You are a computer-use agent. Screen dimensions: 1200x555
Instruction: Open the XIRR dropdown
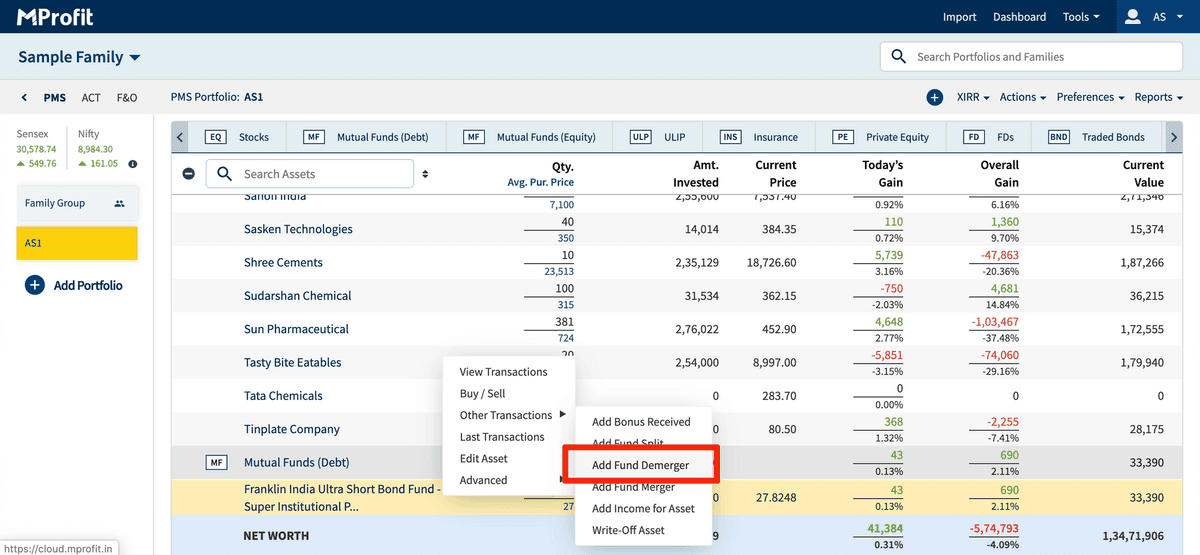[x=972, y=97]
